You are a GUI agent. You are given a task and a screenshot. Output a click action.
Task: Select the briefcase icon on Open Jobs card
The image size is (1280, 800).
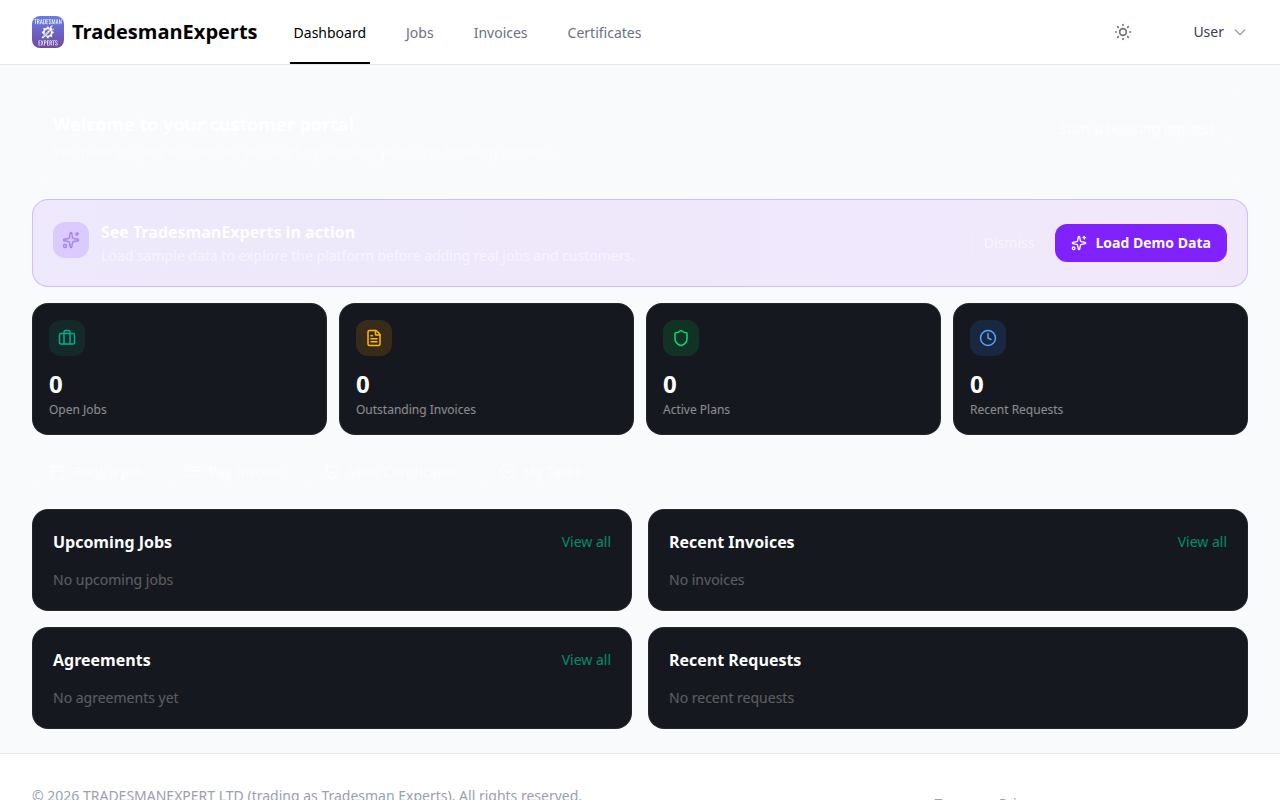[x=66, y=338]
